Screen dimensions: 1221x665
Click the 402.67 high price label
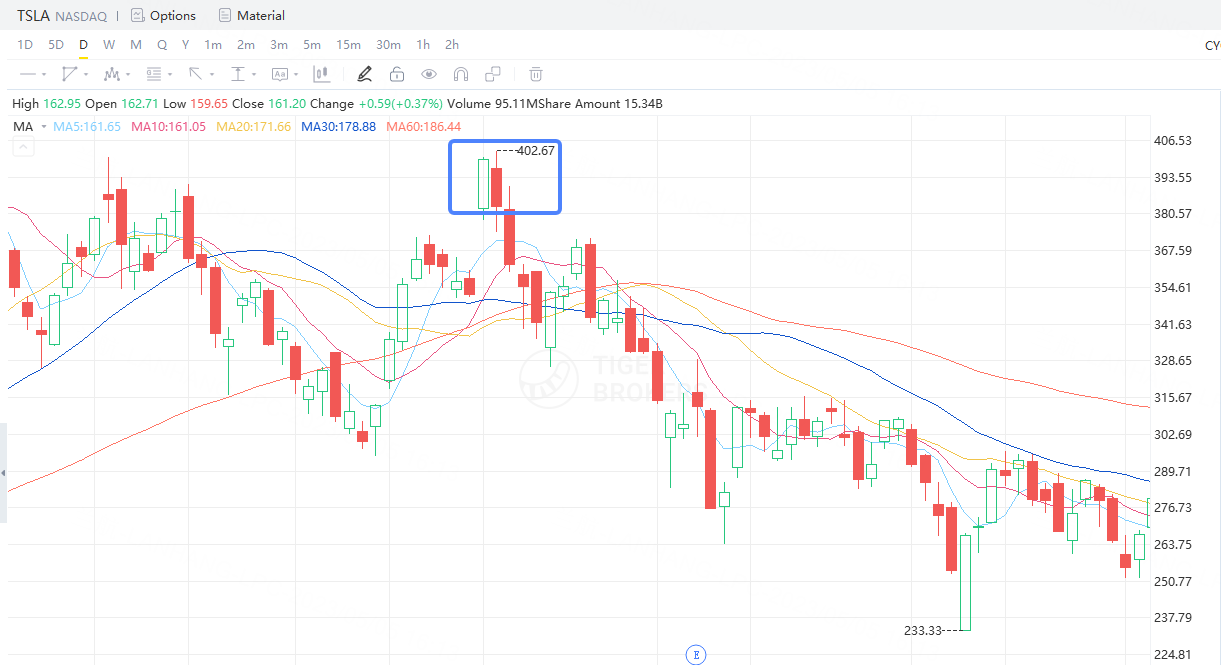click(535, 151)
